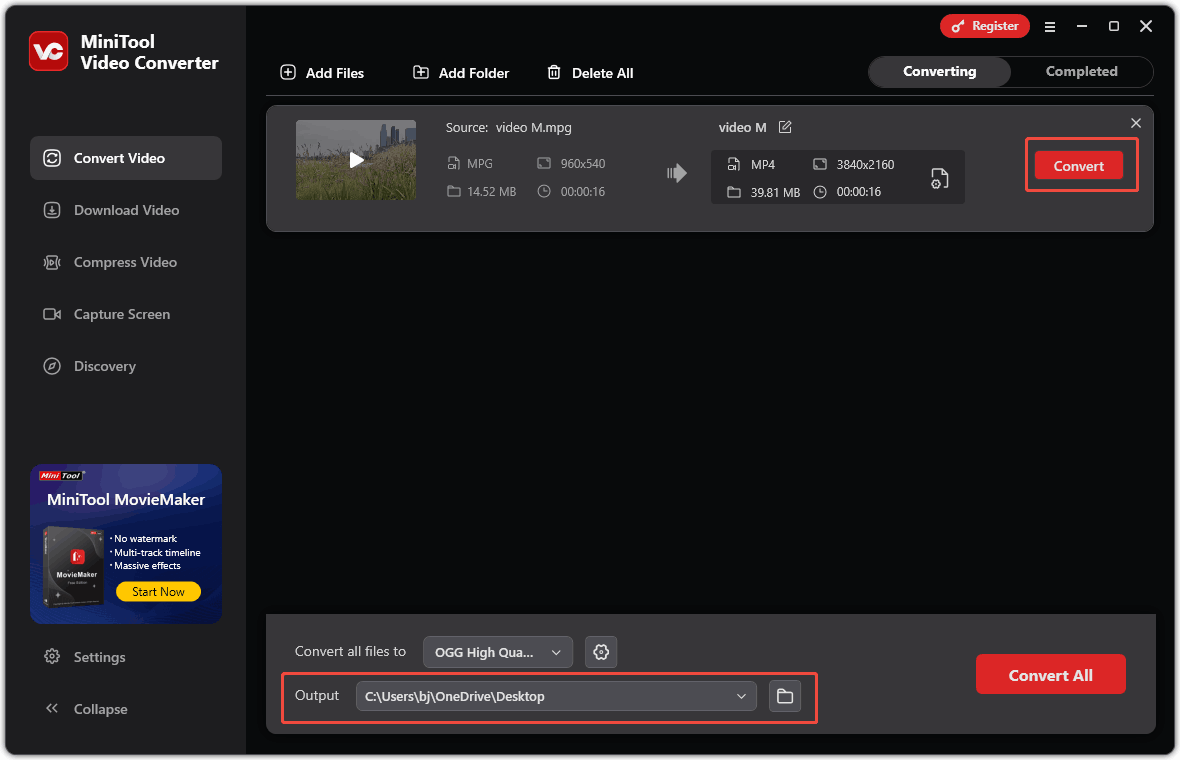This screenshot has width=1180, height=760.
Task: Minimize the Video Converter window
Action: coord(1081,26)
